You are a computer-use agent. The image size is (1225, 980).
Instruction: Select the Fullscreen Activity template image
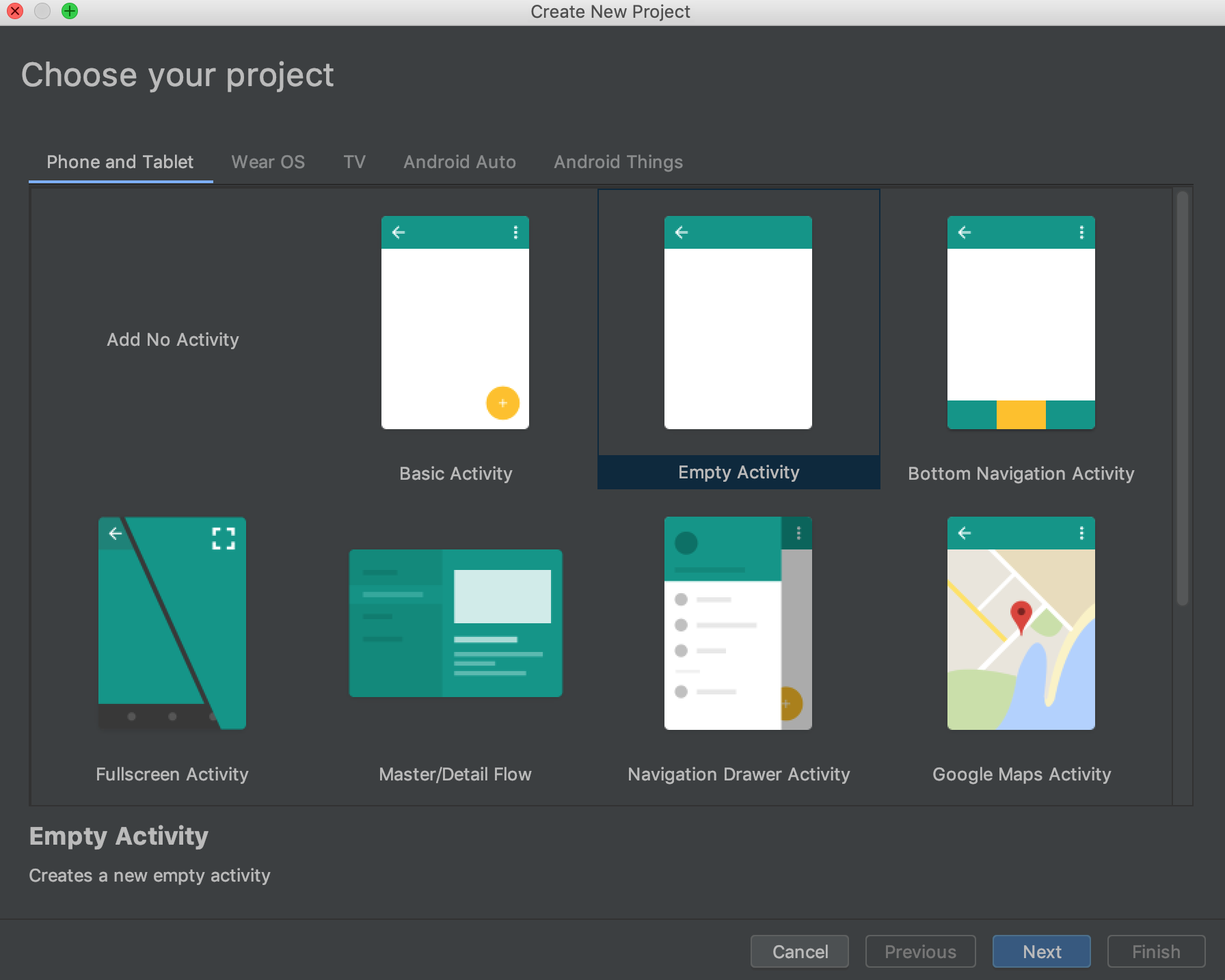172,623
